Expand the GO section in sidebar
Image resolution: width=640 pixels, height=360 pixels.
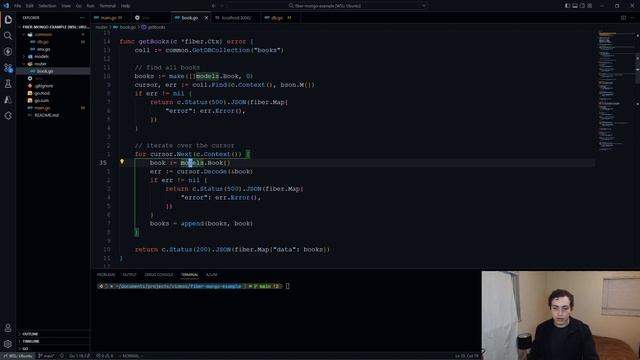coord(53,349)
